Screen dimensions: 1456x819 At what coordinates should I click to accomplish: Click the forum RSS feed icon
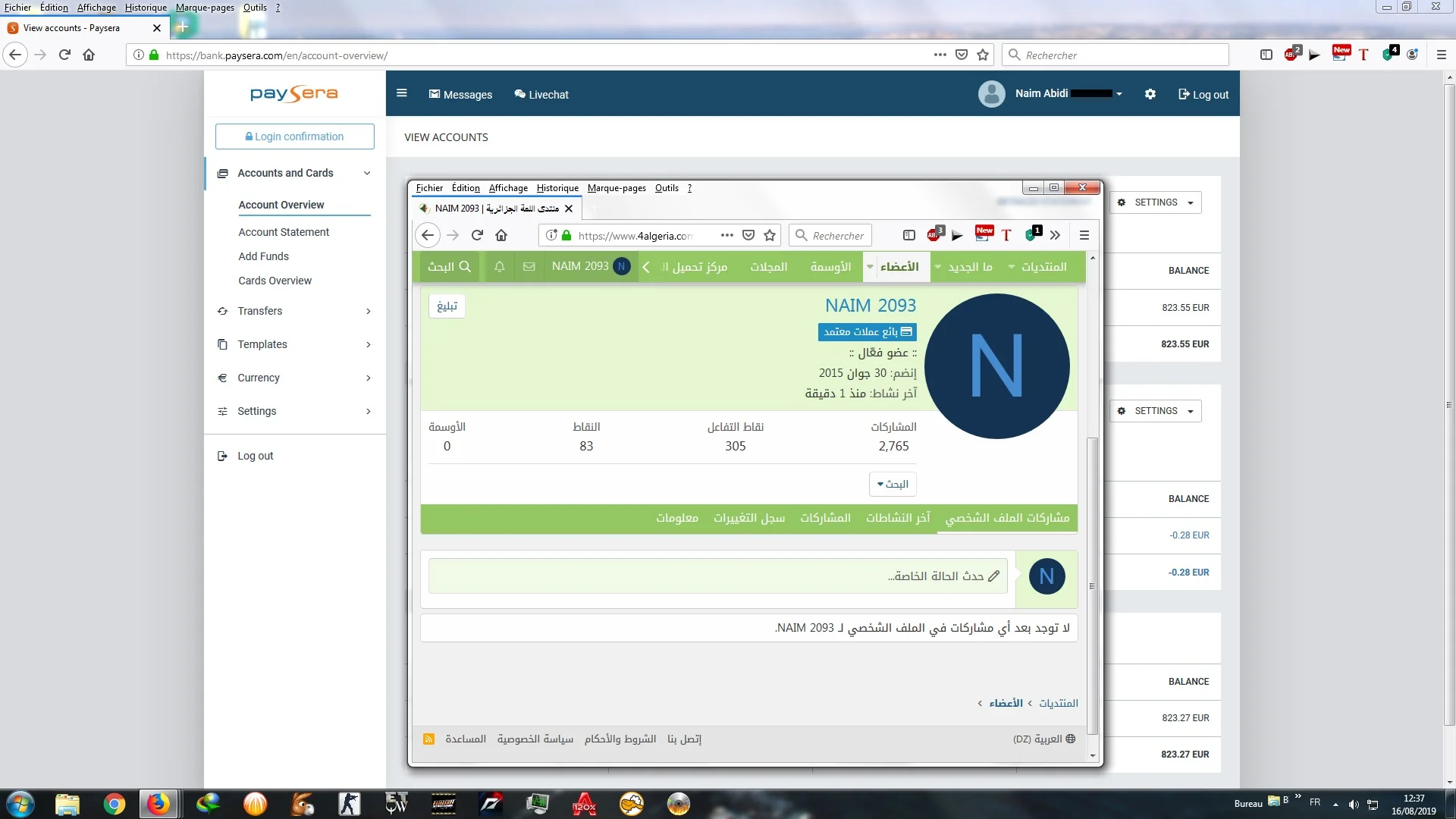[429, 739]
